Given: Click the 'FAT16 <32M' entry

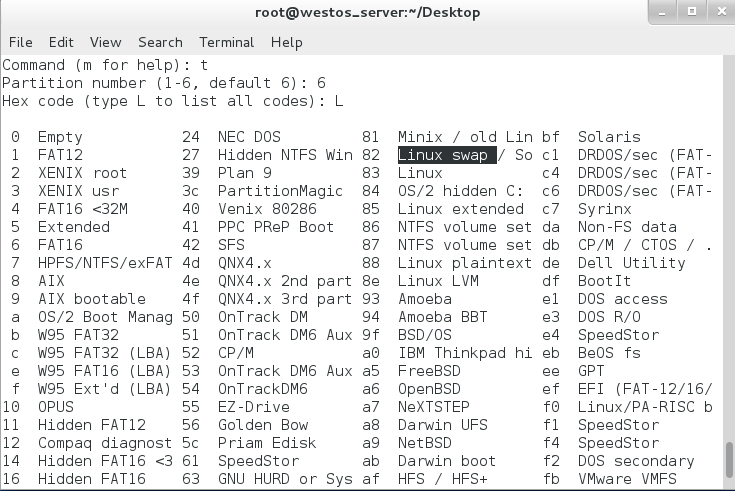Looking at the screenshot, I should click(82, 209).
